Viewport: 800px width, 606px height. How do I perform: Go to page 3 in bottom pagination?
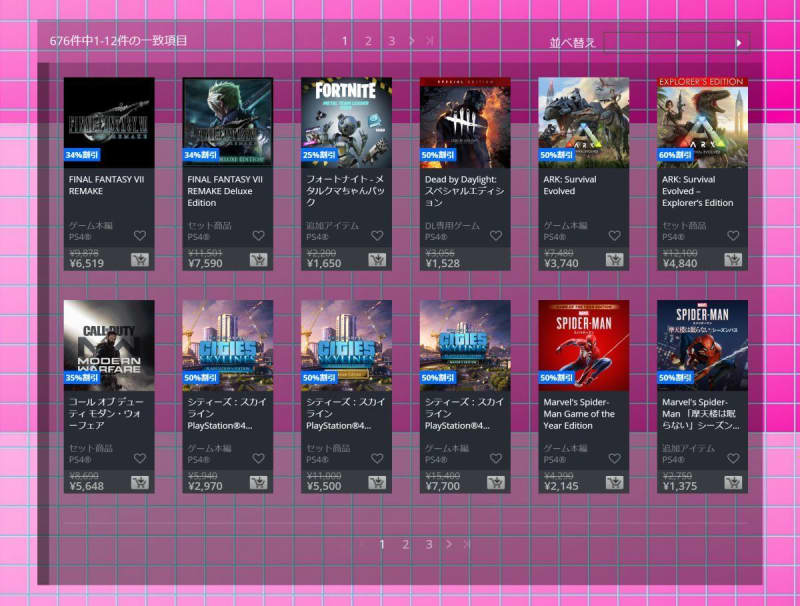429,544
